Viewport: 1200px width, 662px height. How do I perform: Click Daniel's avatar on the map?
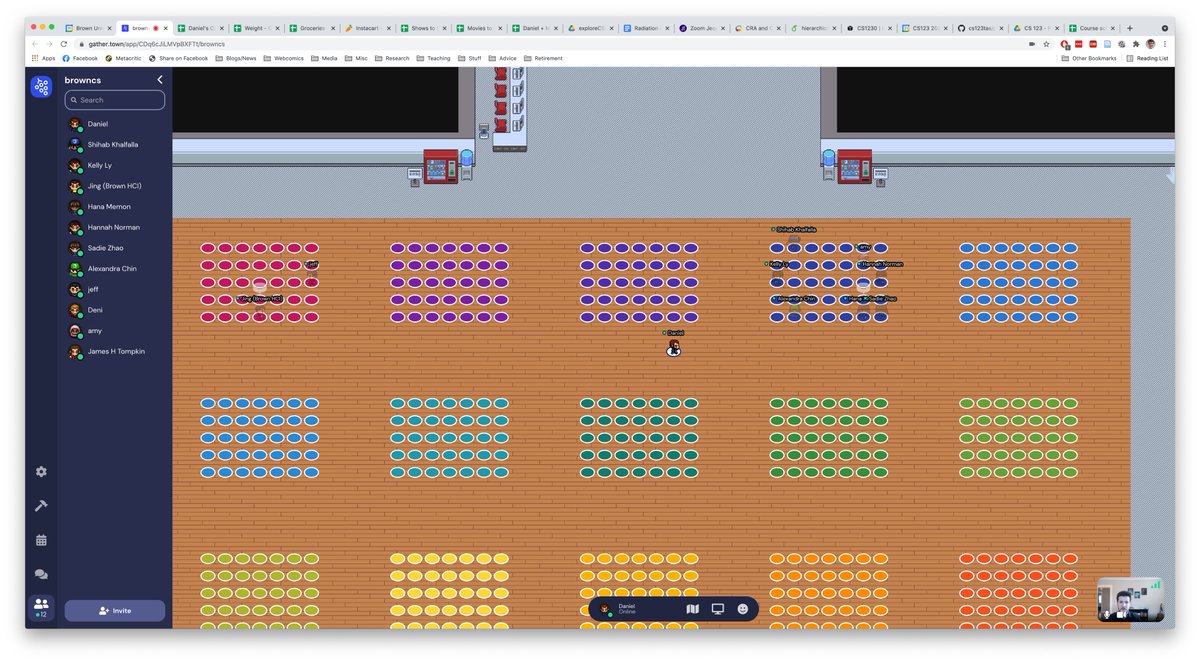click(x=674, y=347)
